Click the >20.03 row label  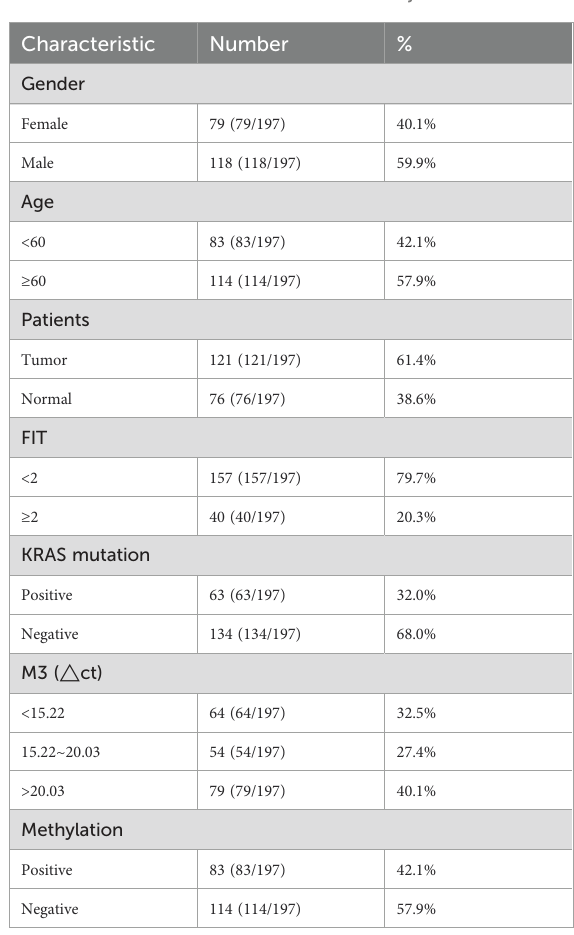[43, 791]
